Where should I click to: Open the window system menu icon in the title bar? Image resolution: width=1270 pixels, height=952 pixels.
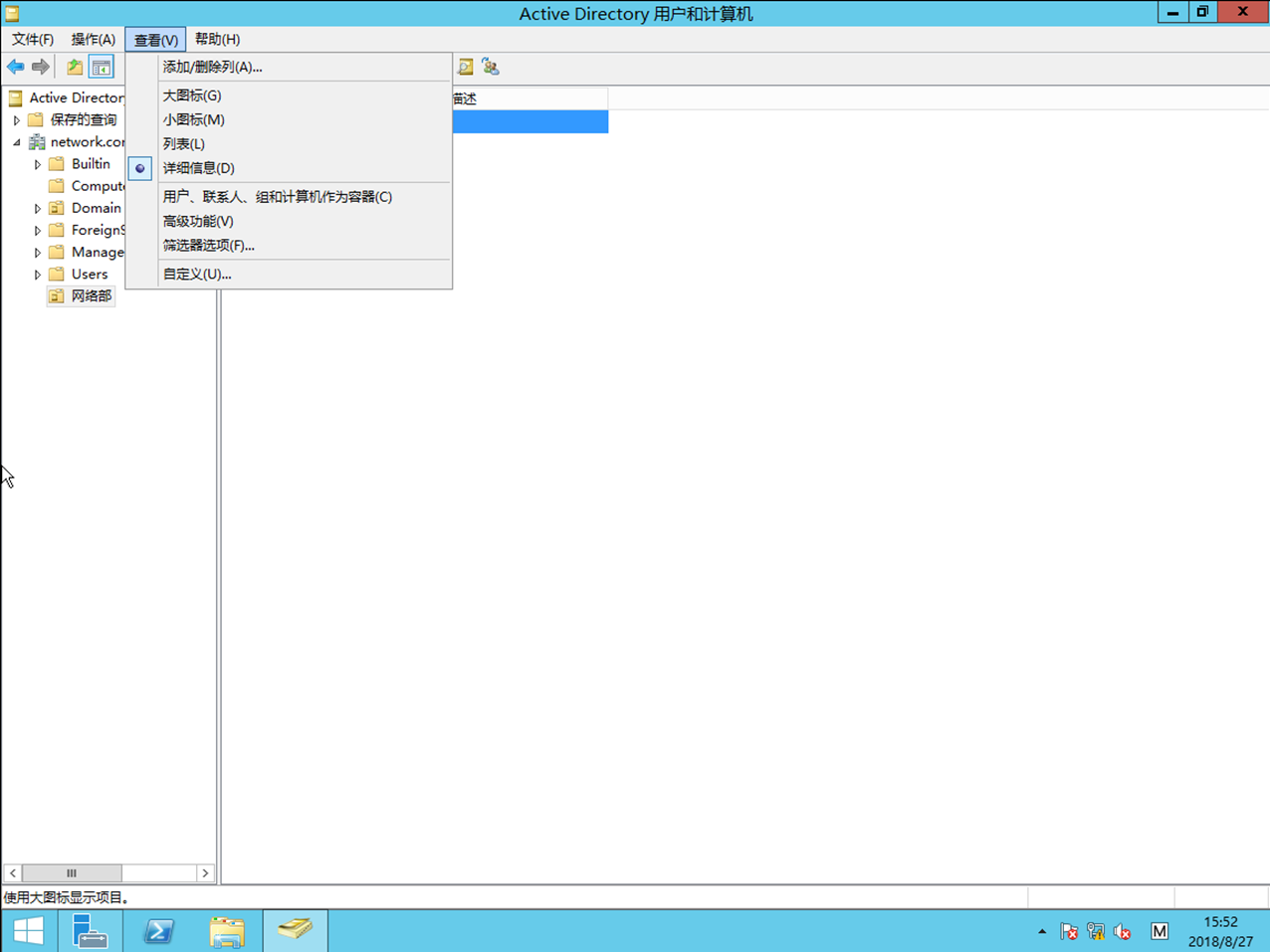click(x=12, y=14)
